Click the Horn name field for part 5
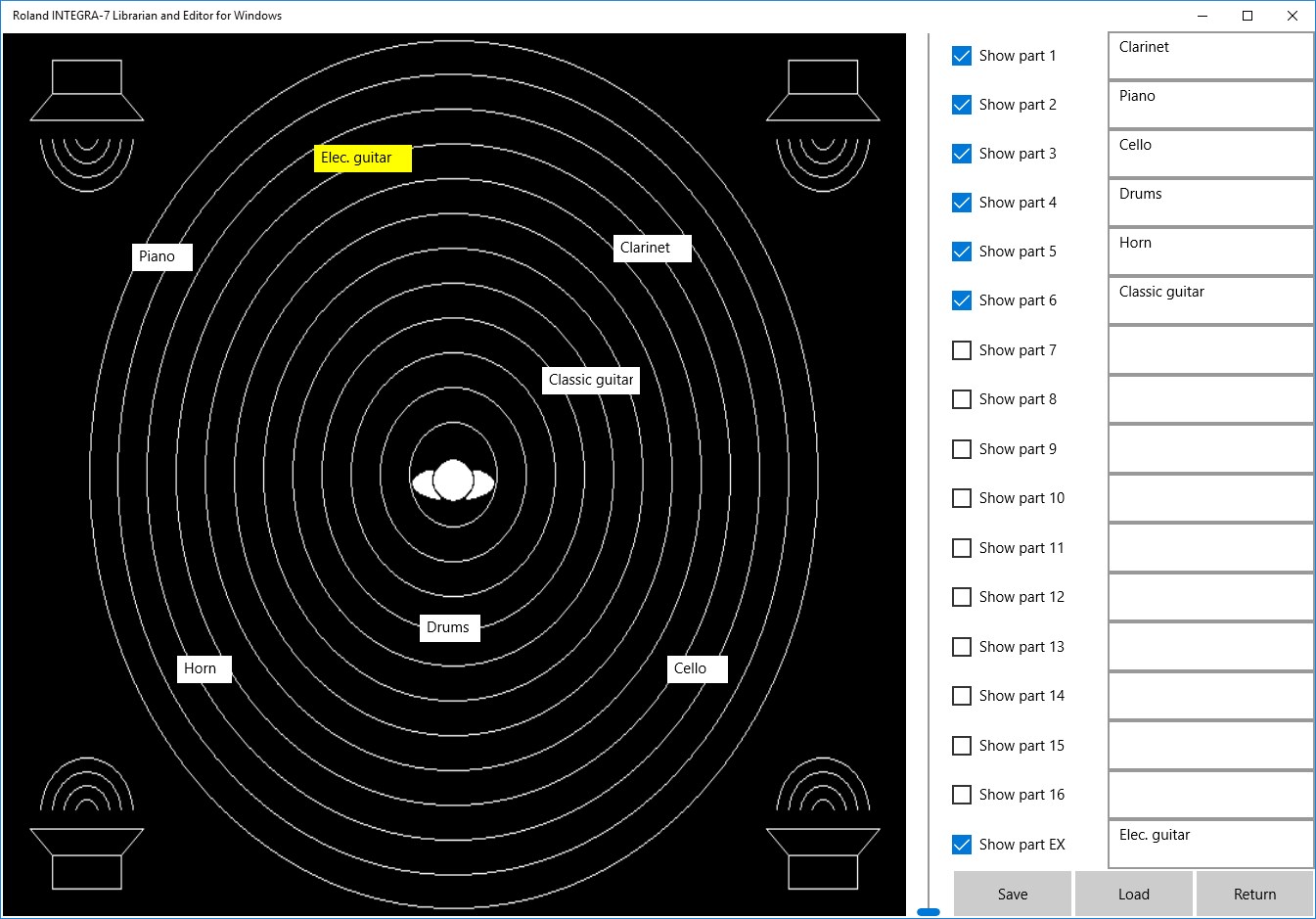The image size is (1316, 919). point(1210,252)
